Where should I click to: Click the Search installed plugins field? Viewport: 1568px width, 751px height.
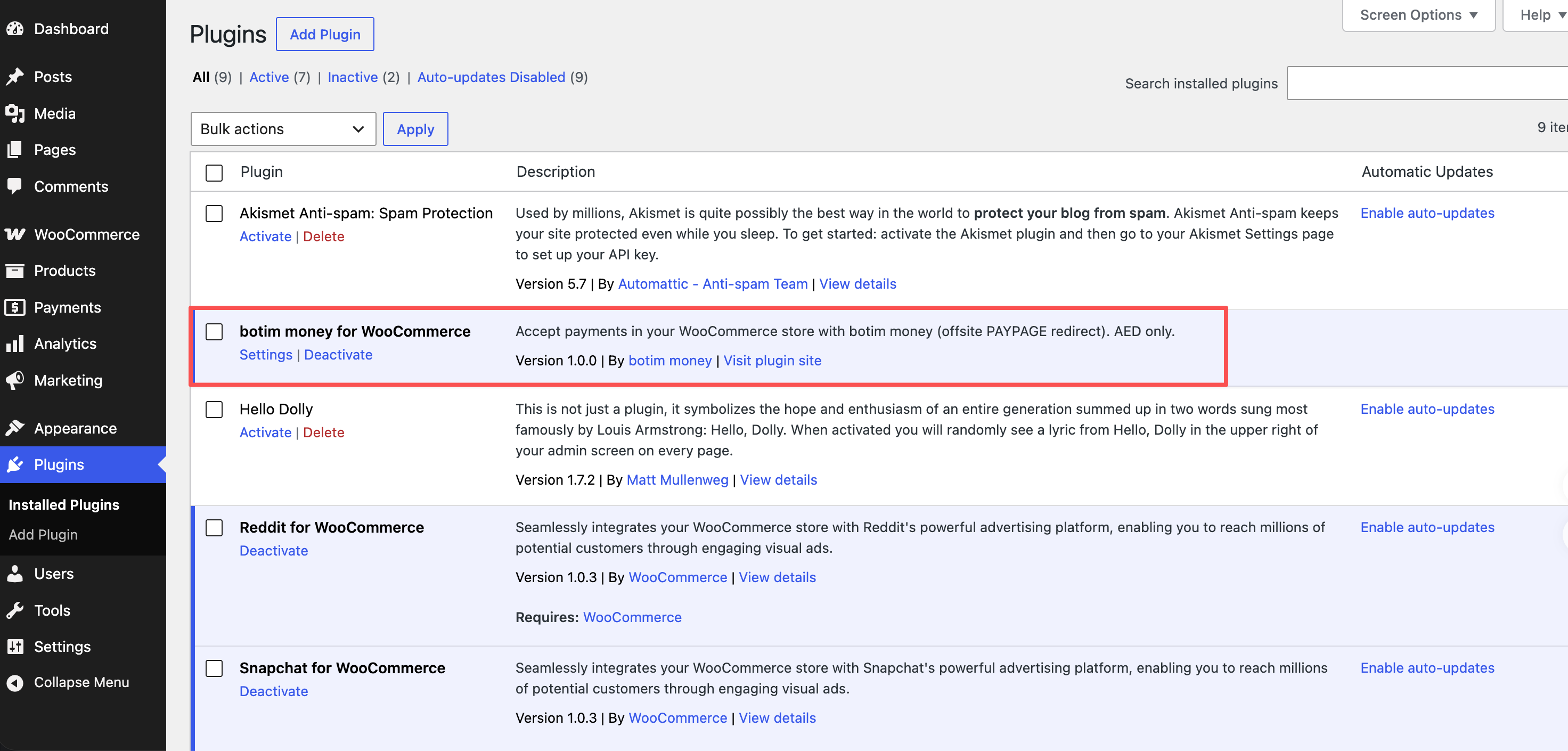point(1427,84)
